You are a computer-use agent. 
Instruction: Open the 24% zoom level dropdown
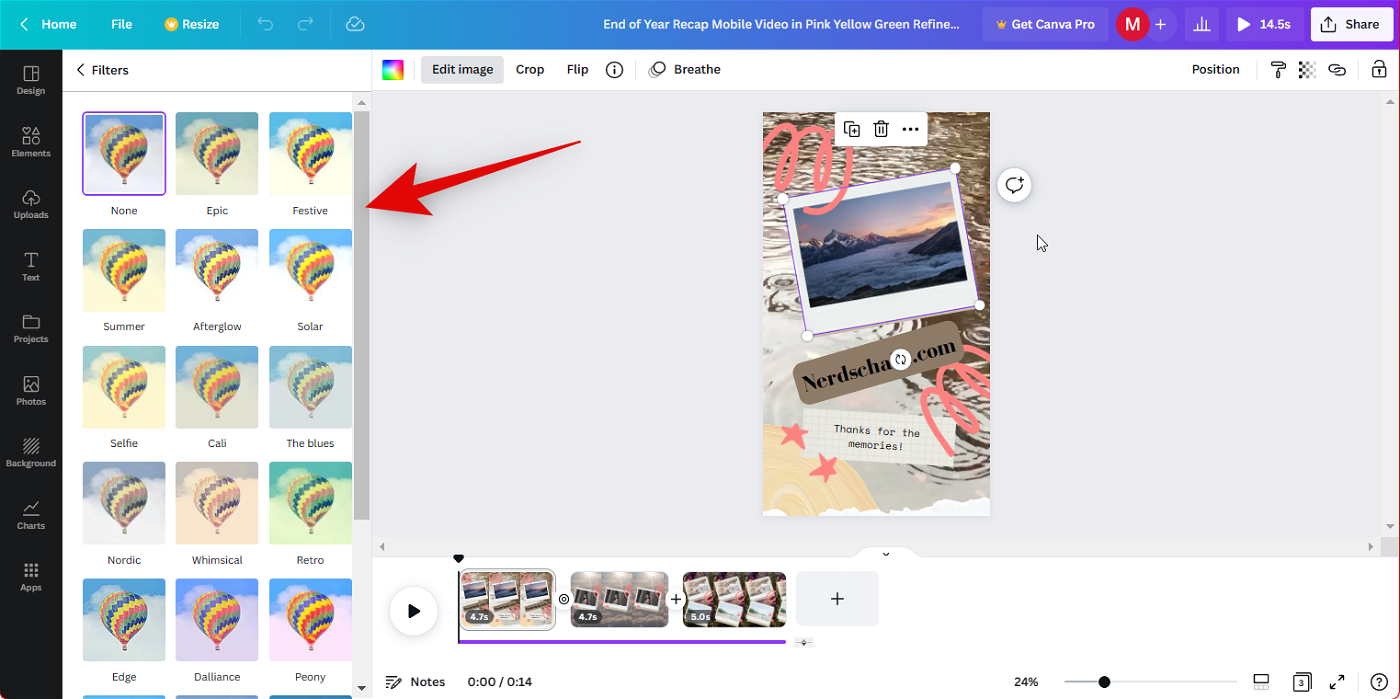[1026, 682]
